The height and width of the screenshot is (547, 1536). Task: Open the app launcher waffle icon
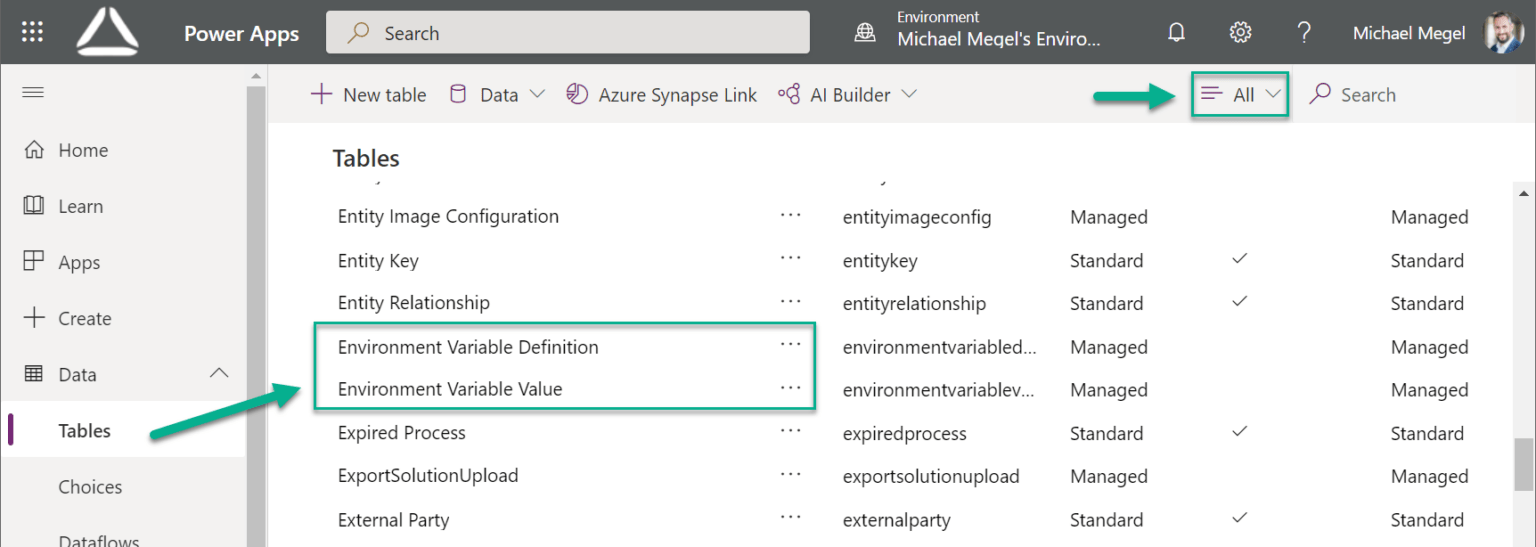pyautogui.click(x=33, y=32)
